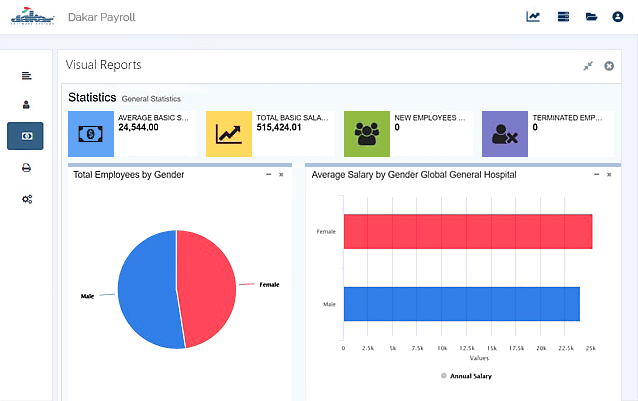Image resolution: width=638 pixels, height=401 pixels.
Task: Close the Average Salary by Gender widget
Action: (609, 174)
